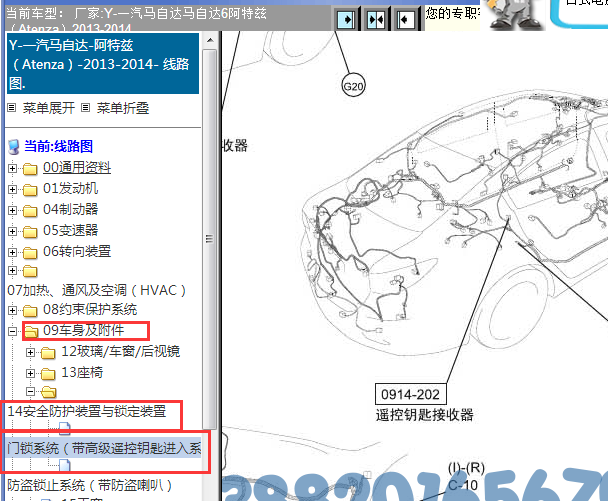Select 09车身及附件 in the tree
The height and width of the screenshot is (501, 608).
pyautogui.click(x=83, y=330)
